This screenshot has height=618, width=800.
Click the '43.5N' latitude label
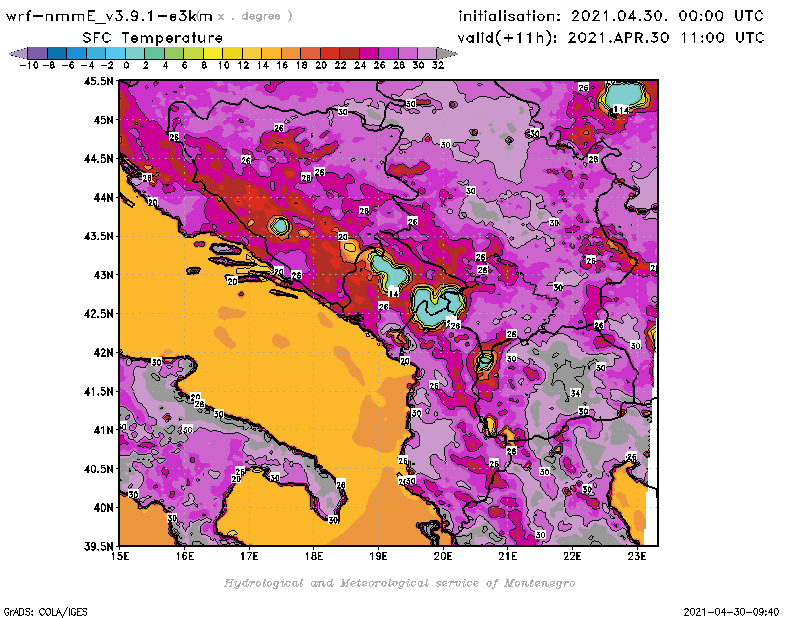98,236
